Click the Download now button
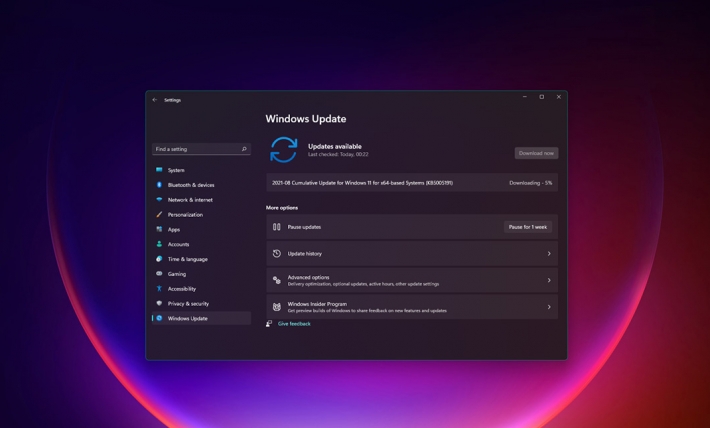710x428 pixels. coord(536,153)
